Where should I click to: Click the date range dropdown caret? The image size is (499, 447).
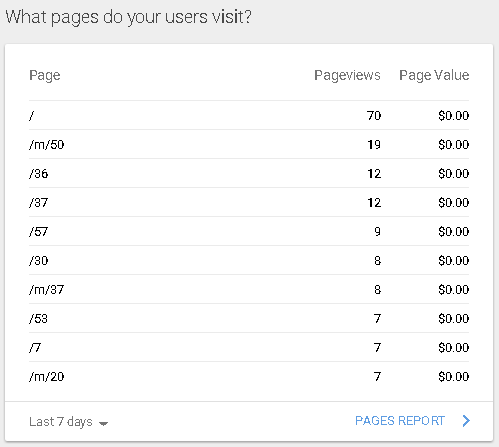tap(104, 423)
